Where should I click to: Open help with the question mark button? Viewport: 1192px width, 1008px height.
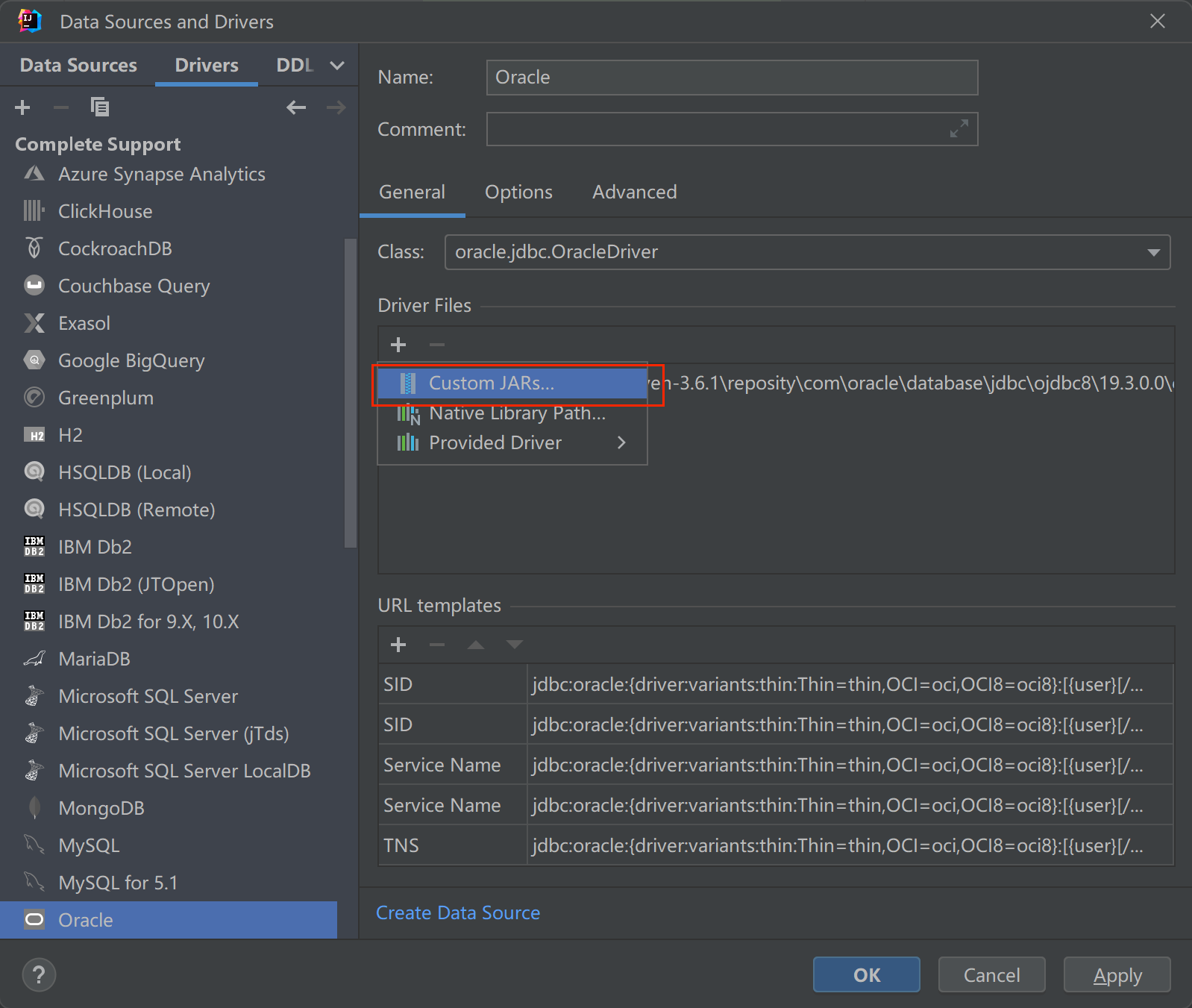coord(39,974)
